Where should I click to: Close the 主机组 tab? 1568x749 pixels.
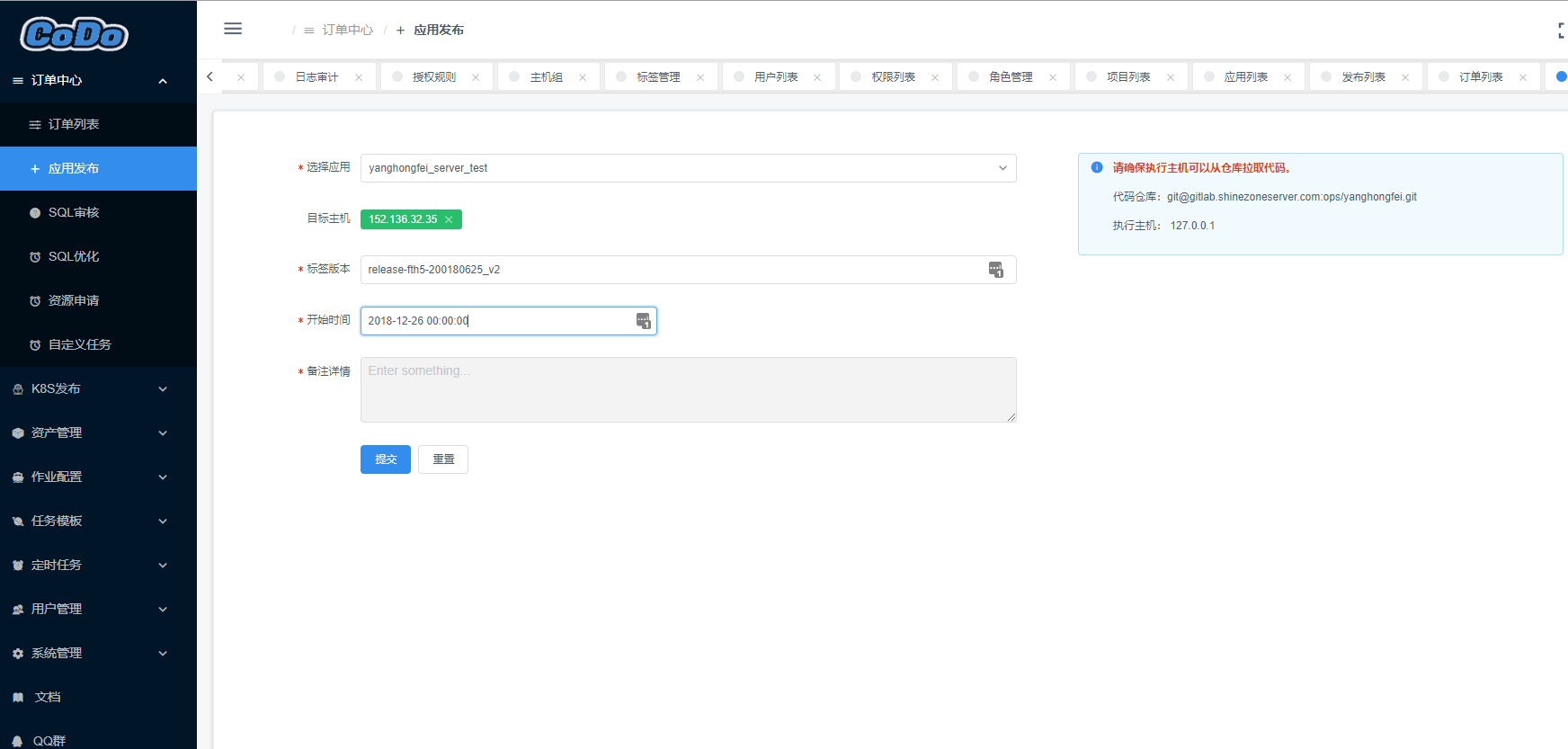point(583,77)
